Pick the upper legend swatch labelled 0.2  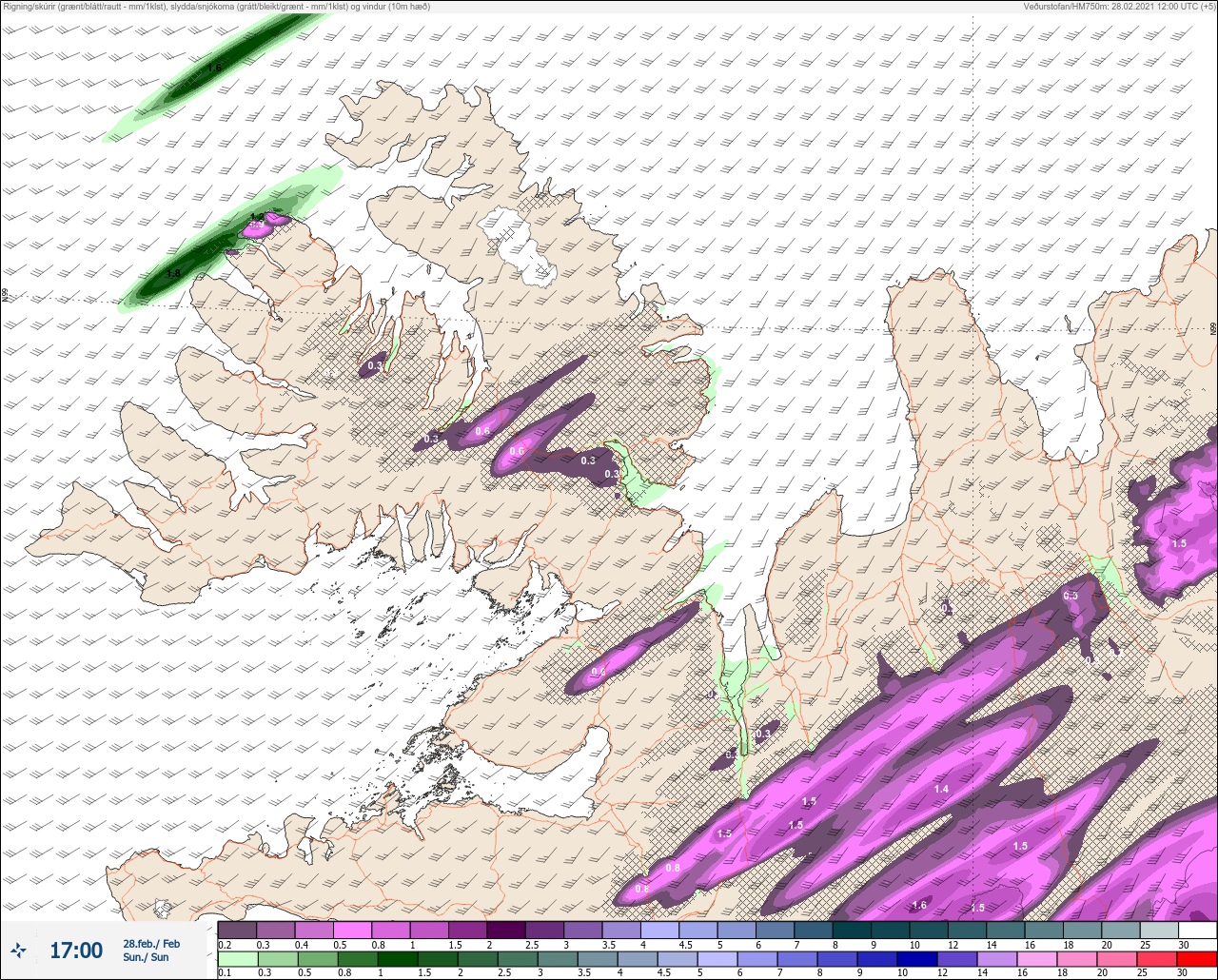pos(237,930)
